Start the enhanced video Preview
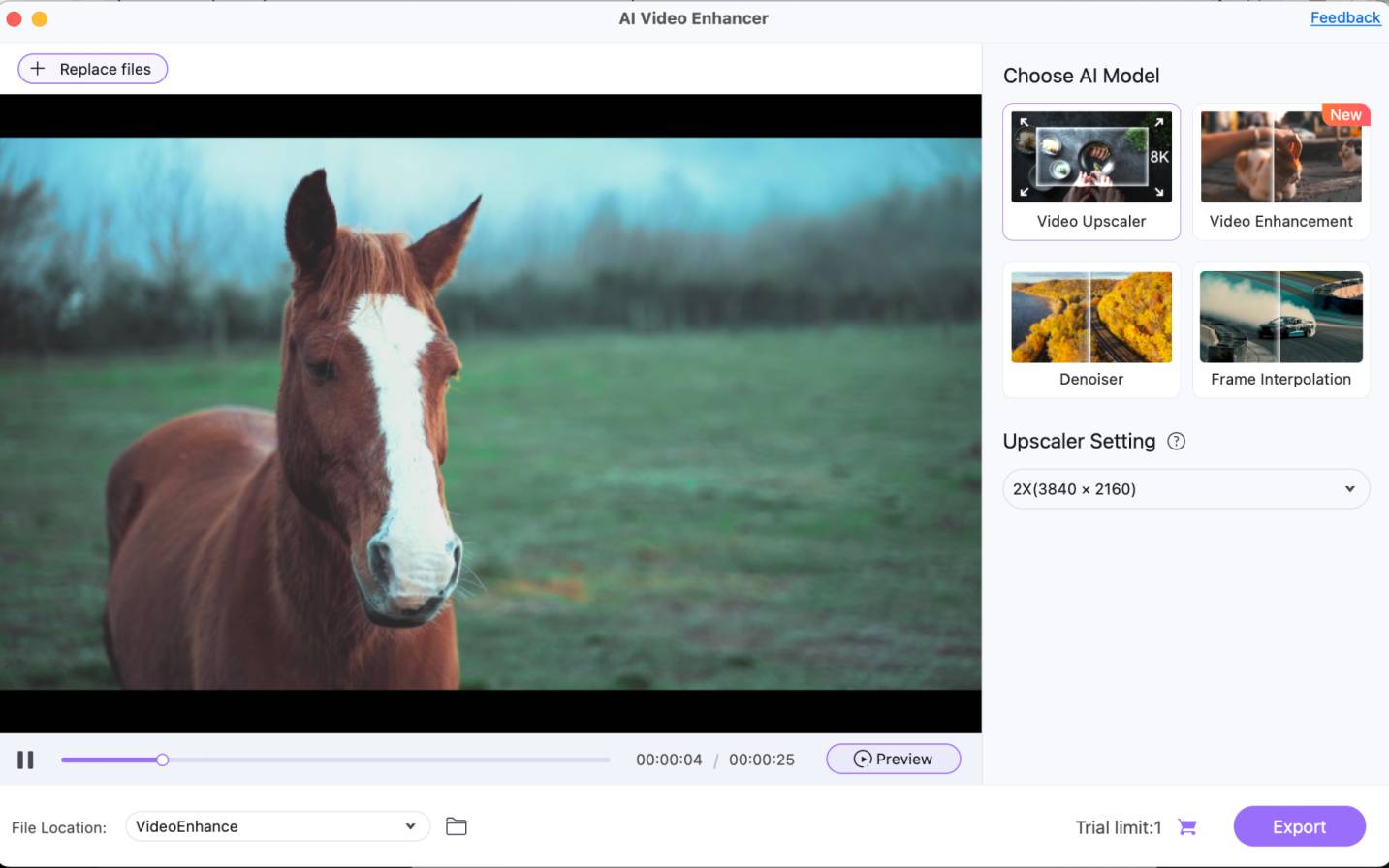The width and height of the screenshot is (1389, 868). tap(892, 759)
